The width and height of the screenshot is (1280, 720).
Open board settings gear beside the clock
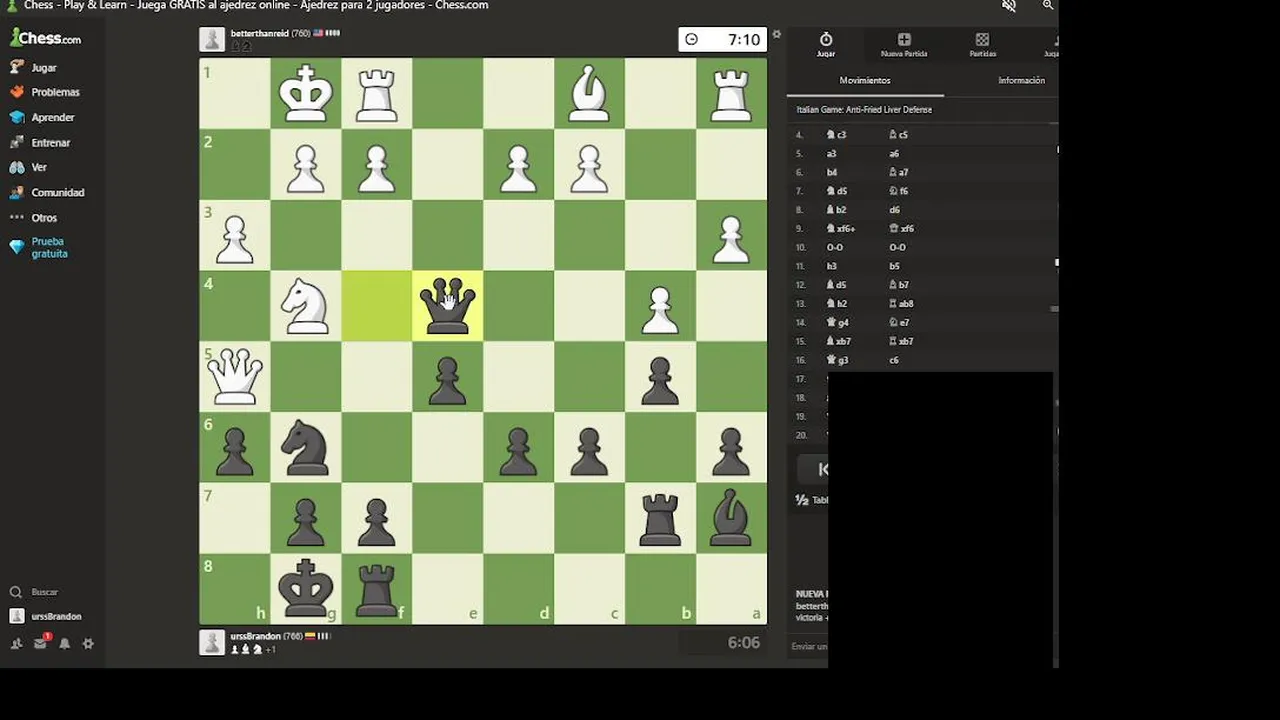click(776, 34)
